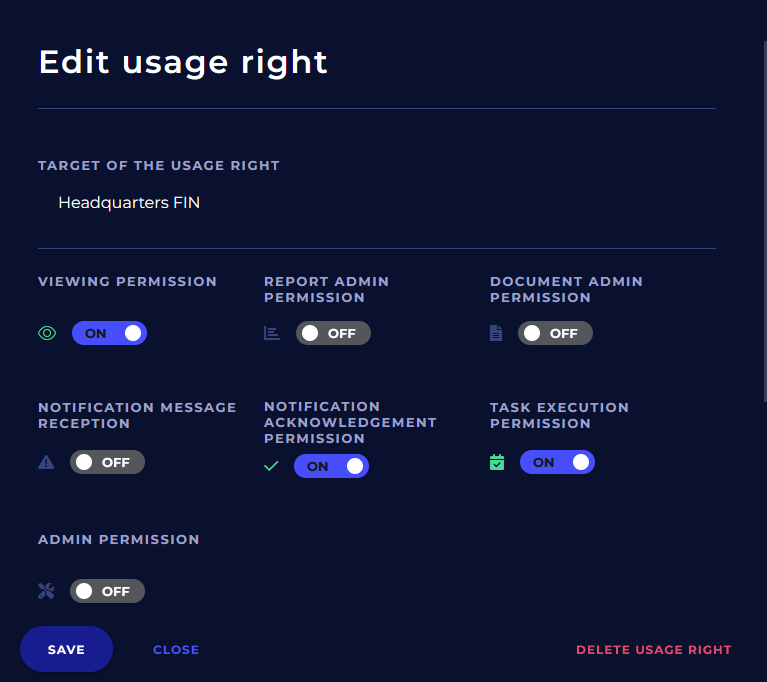Click the Edit usage right heading
Screen dimensions: 767x682
pos(183,62)
